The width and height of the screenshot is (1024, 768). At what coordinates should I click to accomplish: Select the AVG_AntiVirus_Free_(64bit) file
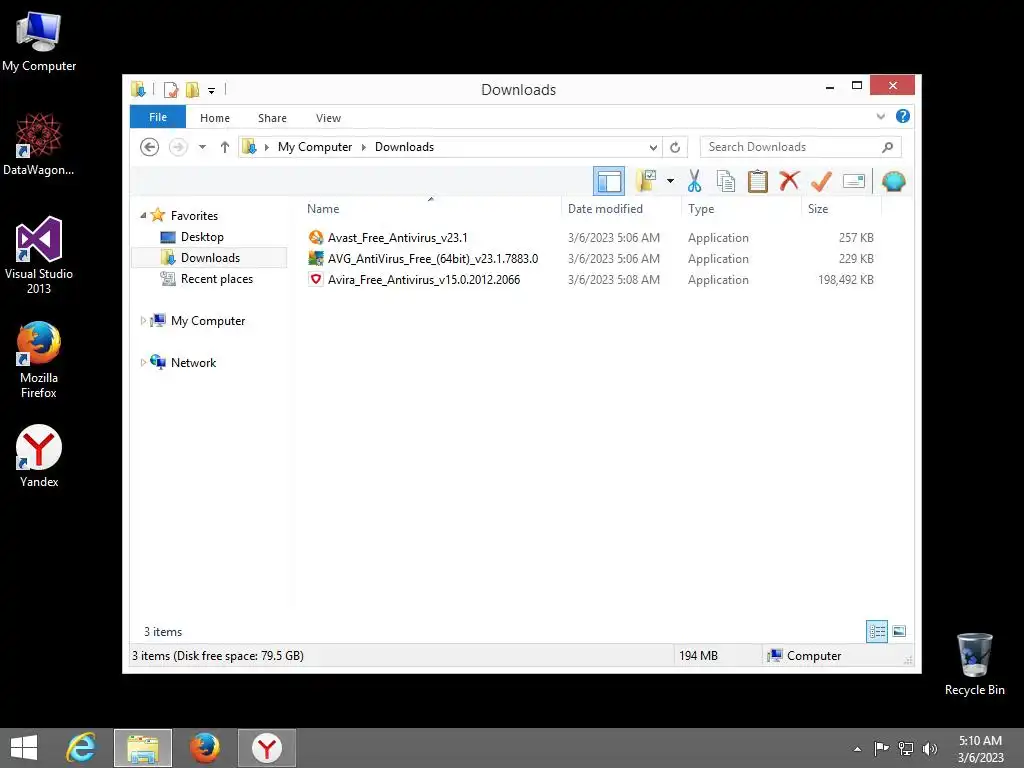432,259
